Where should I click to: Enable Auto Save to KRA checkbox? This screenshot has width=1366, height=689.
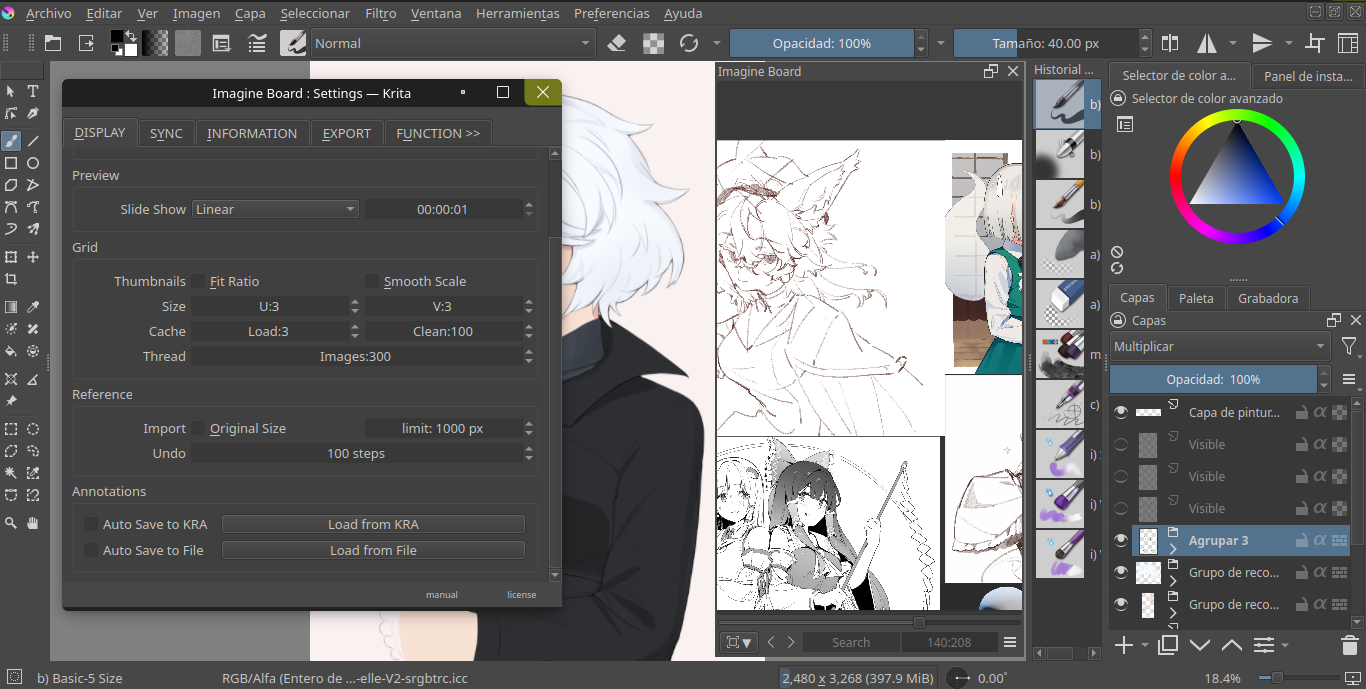pyautogui.click(x=91, y=524)
